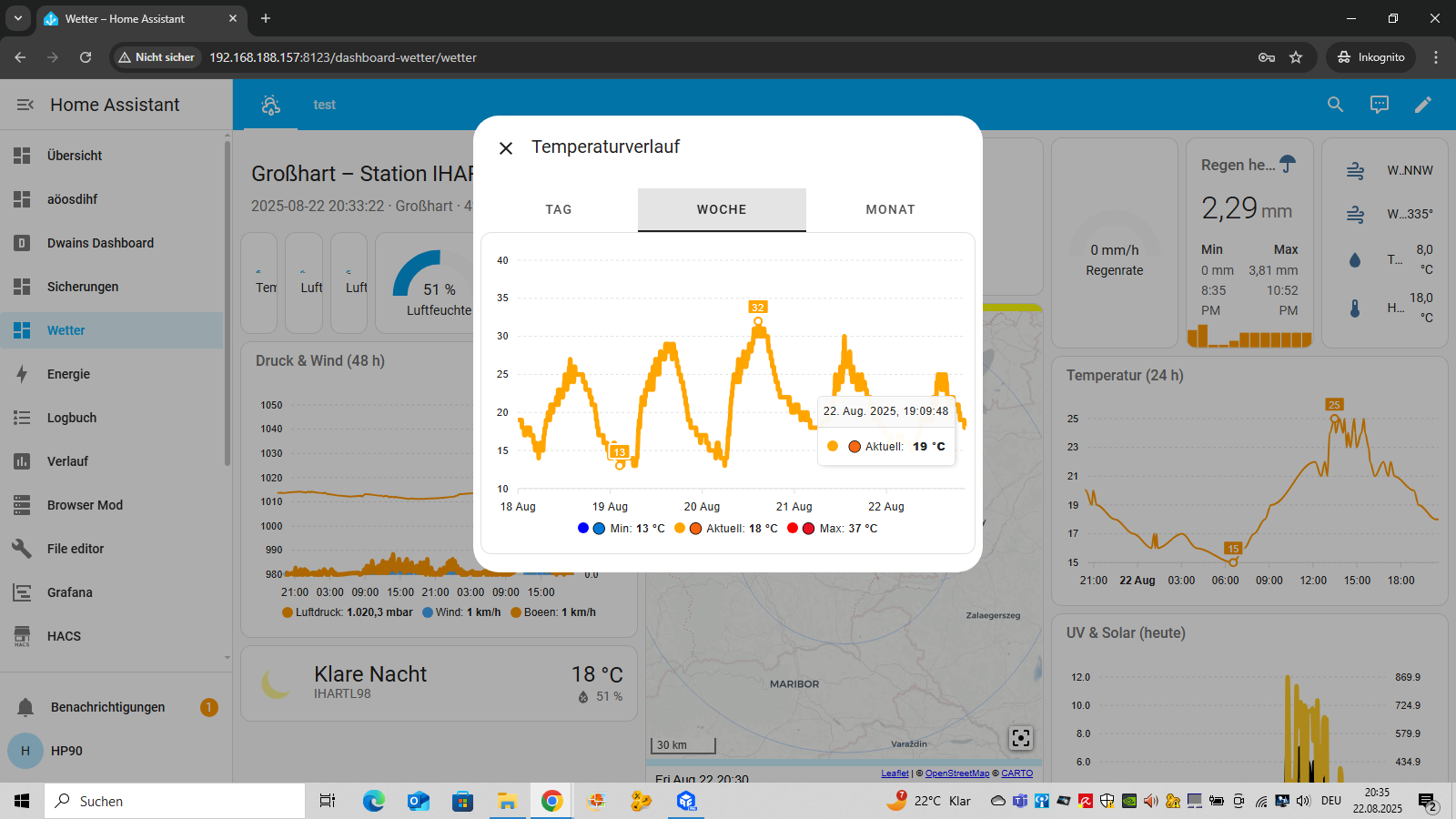This screenshot has width=1456, height=819.
Task: Close the Temperaturverlauf dialog
Action: tap(506, 148)
